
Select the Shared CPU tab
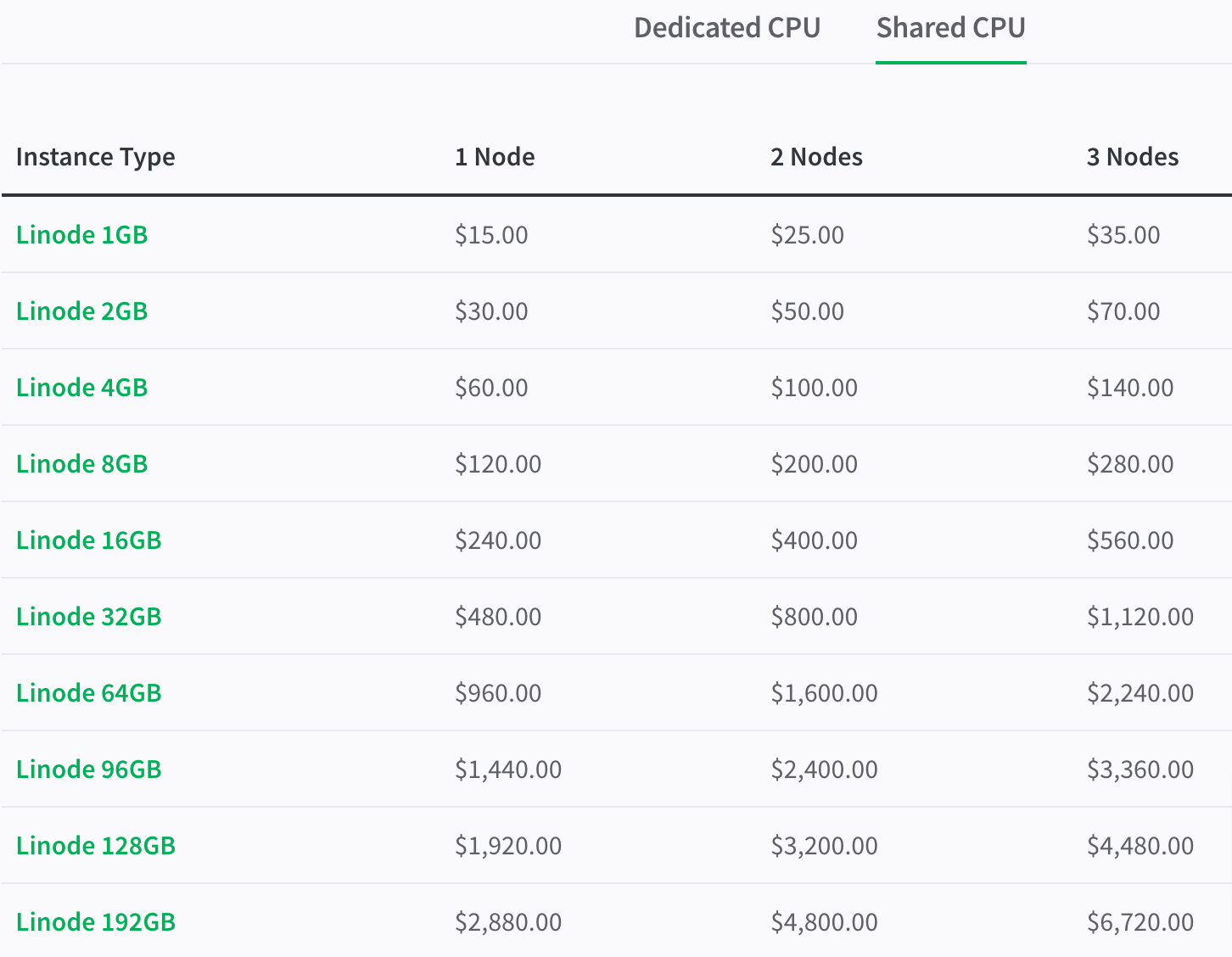pyautogui.click(x=950, y=28)
